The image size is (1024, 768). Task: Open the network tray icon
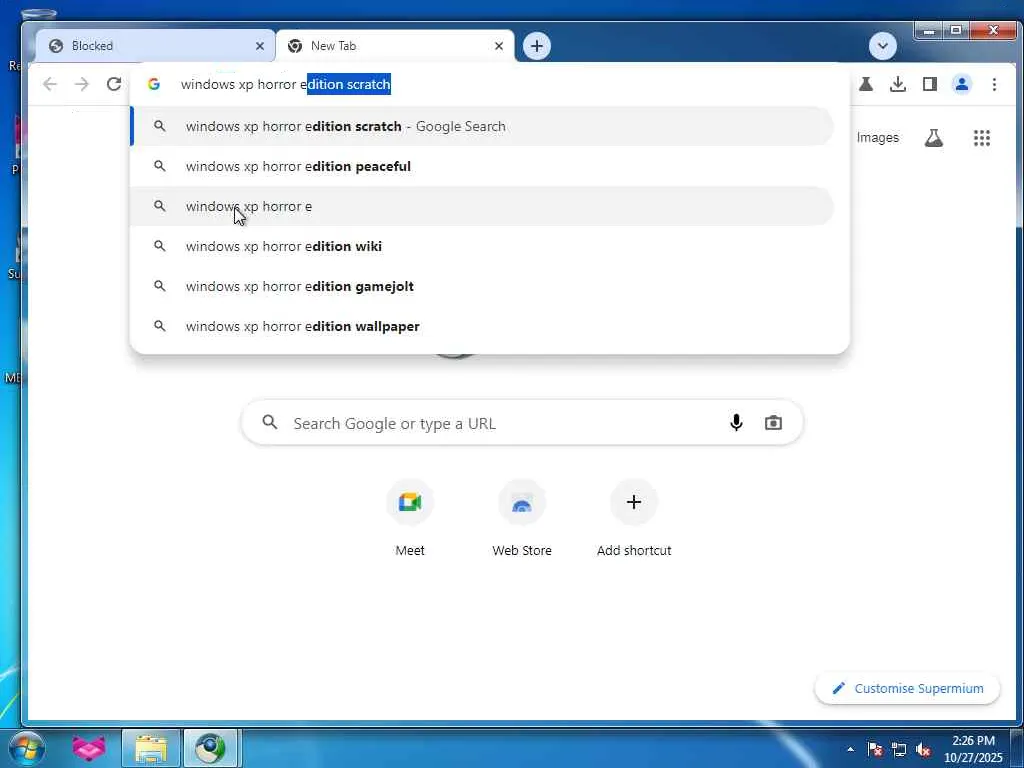point(899,749)
